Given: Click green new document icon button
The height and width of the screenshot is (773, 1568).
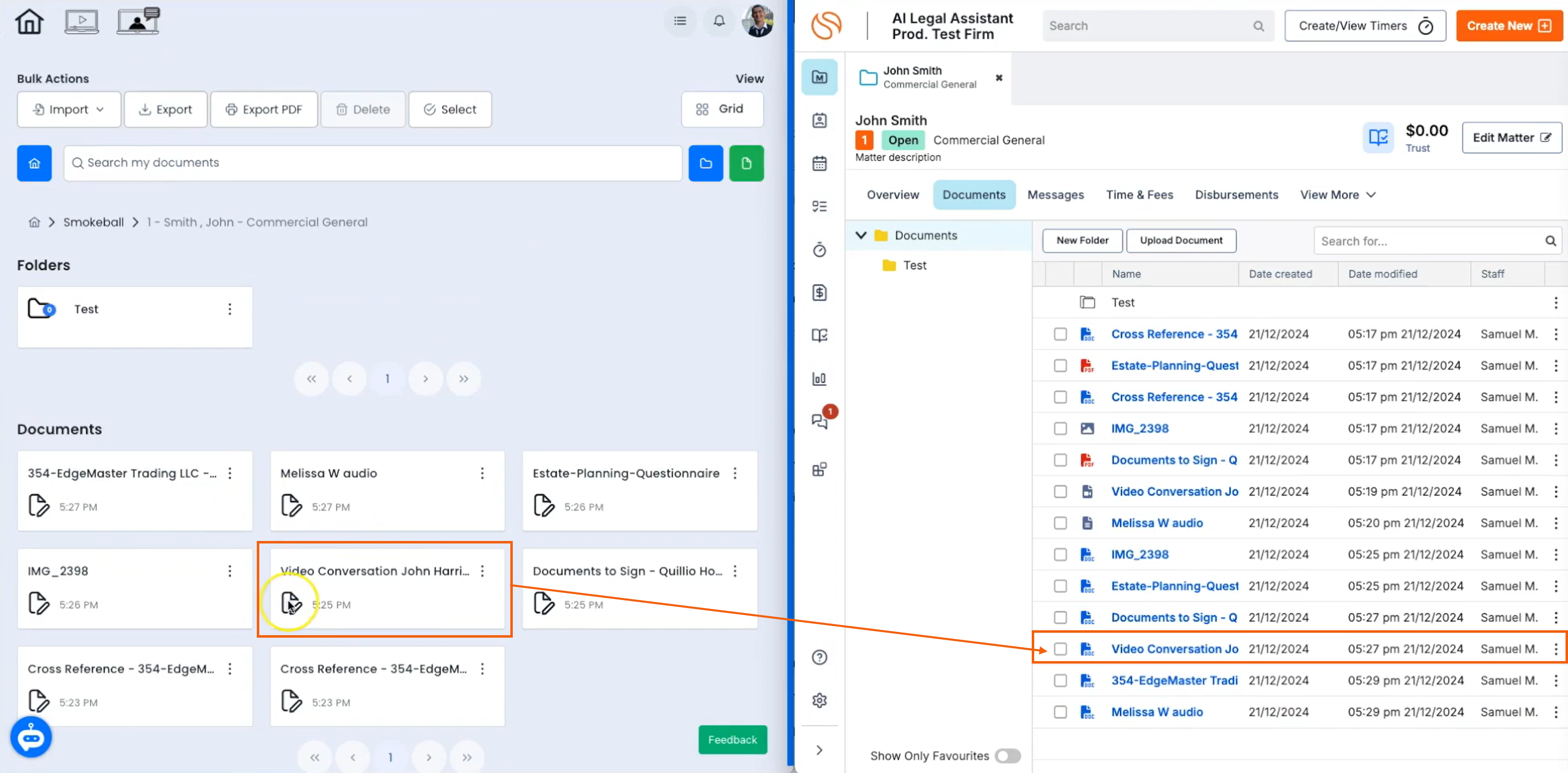Looking at the screenshot, I should 746,163.
